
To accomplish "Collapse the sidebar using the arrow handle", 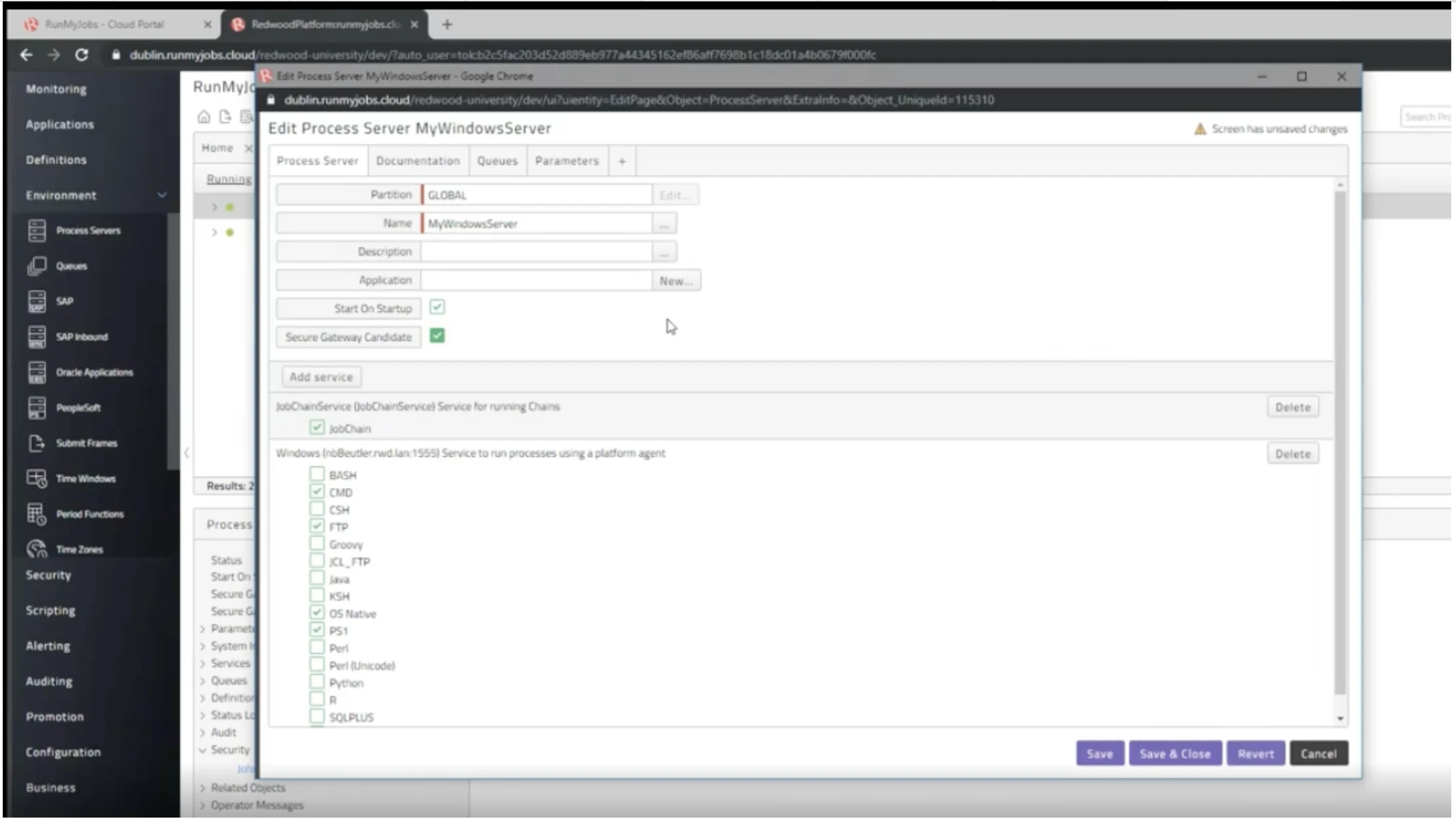I will (187, 453).
